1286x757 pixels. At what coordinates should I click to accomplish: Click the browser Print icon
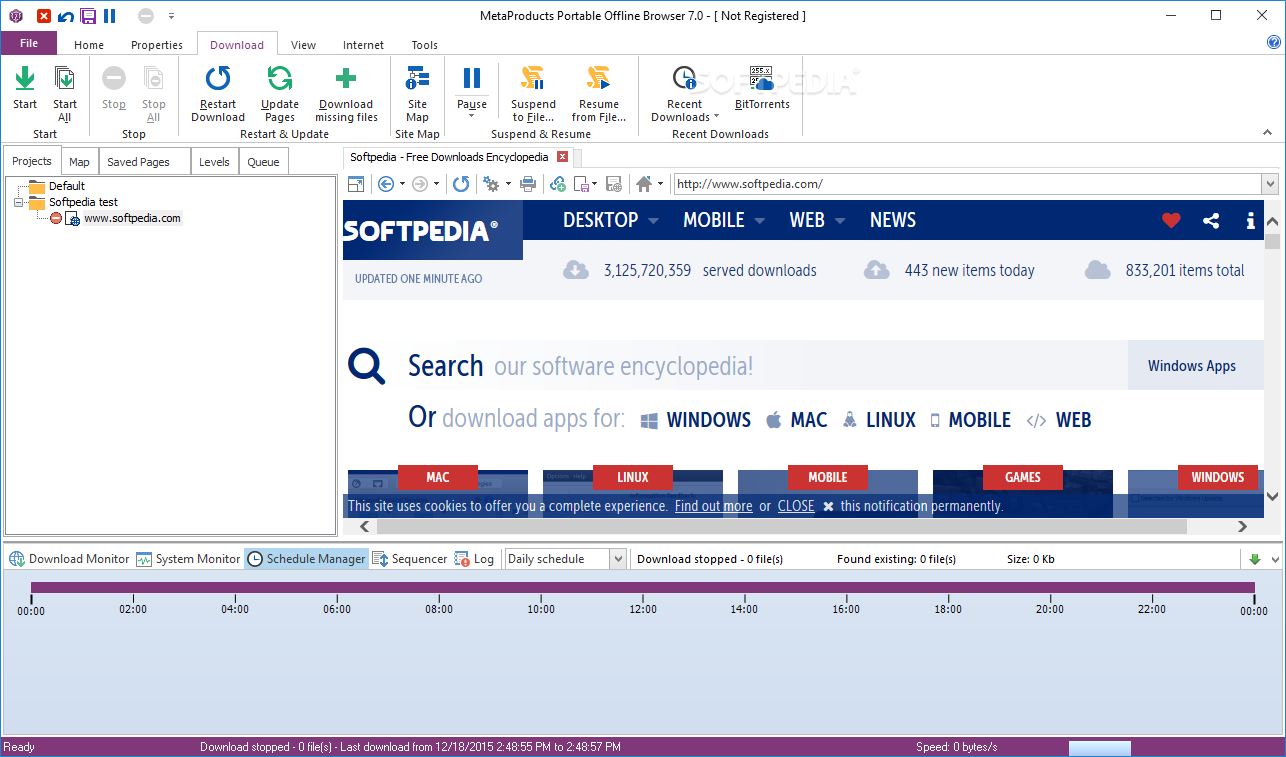[x=528, y=184]
